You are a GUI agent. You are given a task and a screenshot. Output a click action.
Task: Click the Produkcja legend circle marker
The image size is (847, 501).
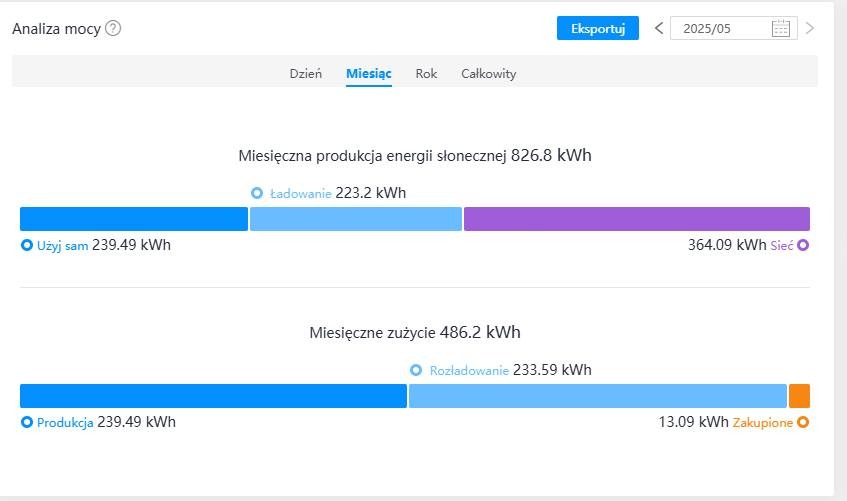(26, 422)
